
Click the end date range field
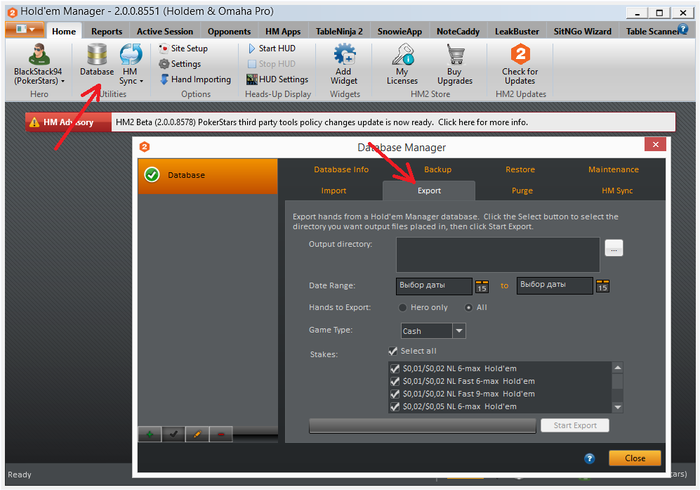(x=555, y=286)
